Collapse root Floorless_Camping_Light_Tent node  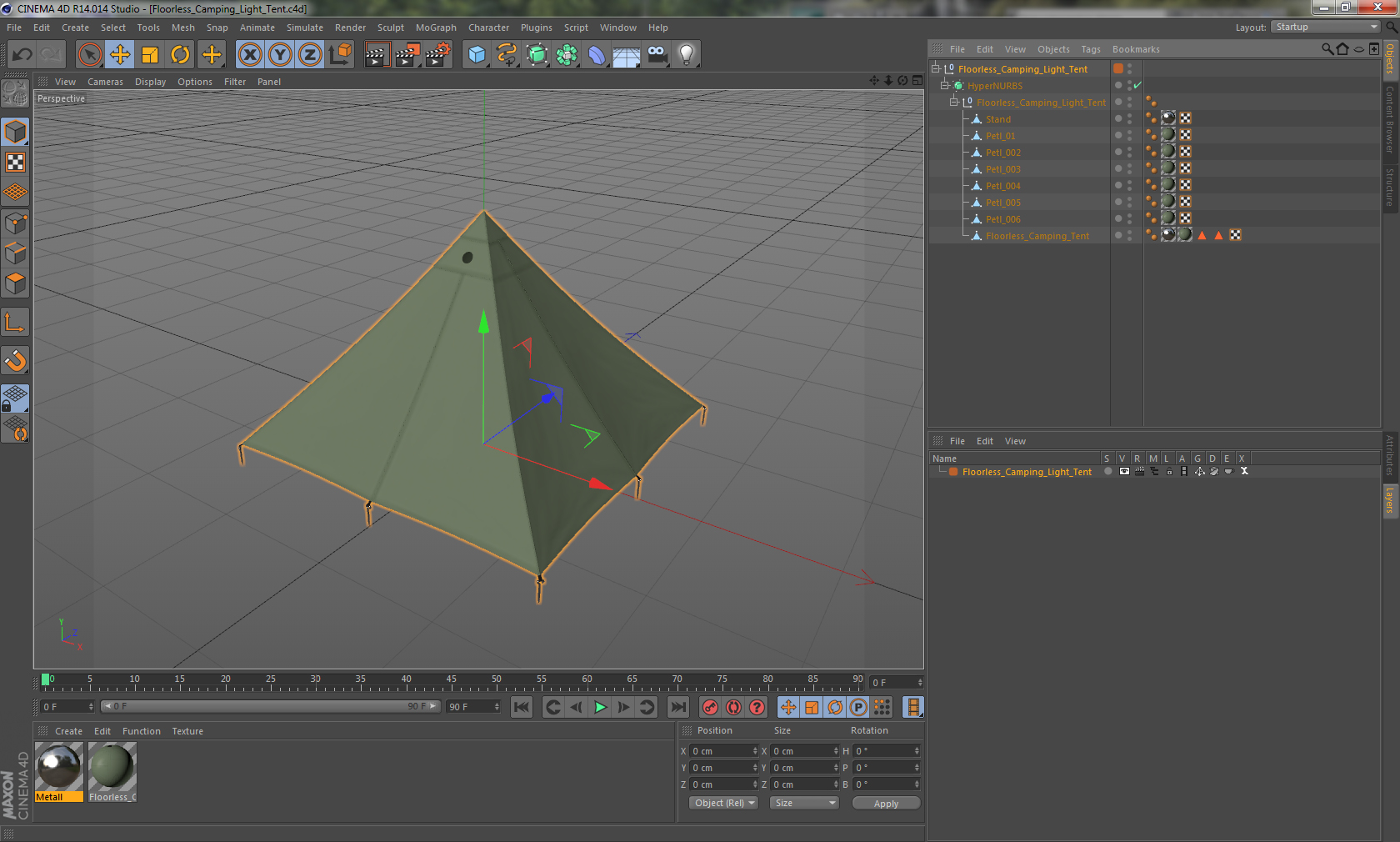click(936, 69)
